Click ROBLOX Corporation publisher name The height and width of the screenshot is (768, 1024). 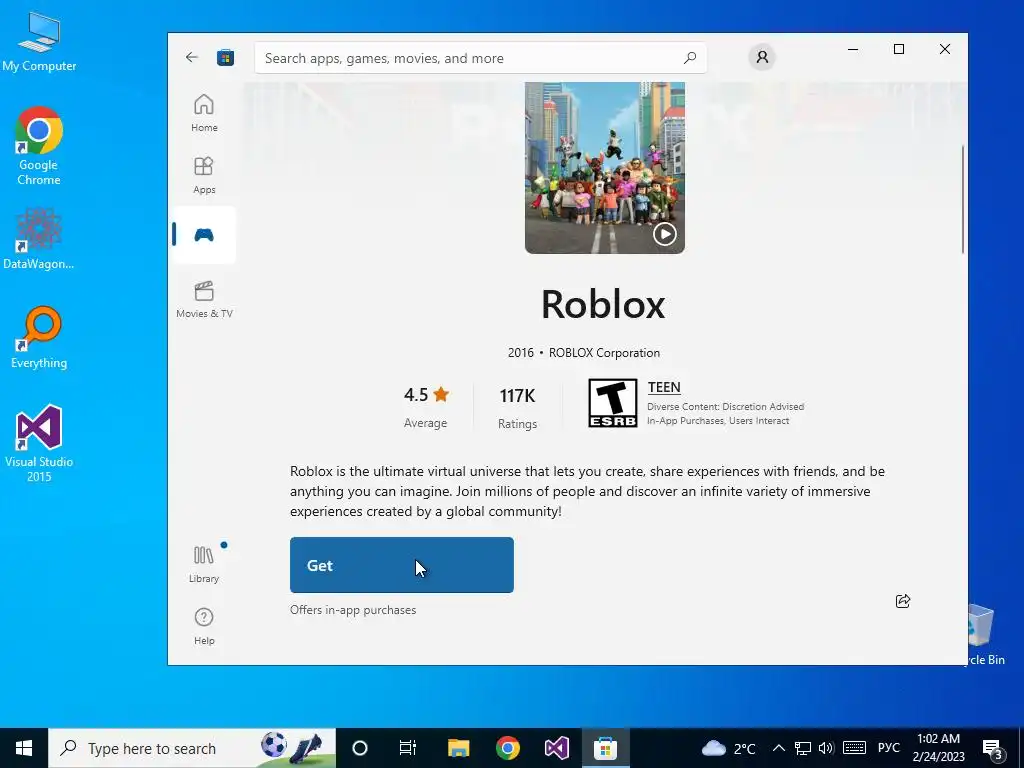[604, 353]
